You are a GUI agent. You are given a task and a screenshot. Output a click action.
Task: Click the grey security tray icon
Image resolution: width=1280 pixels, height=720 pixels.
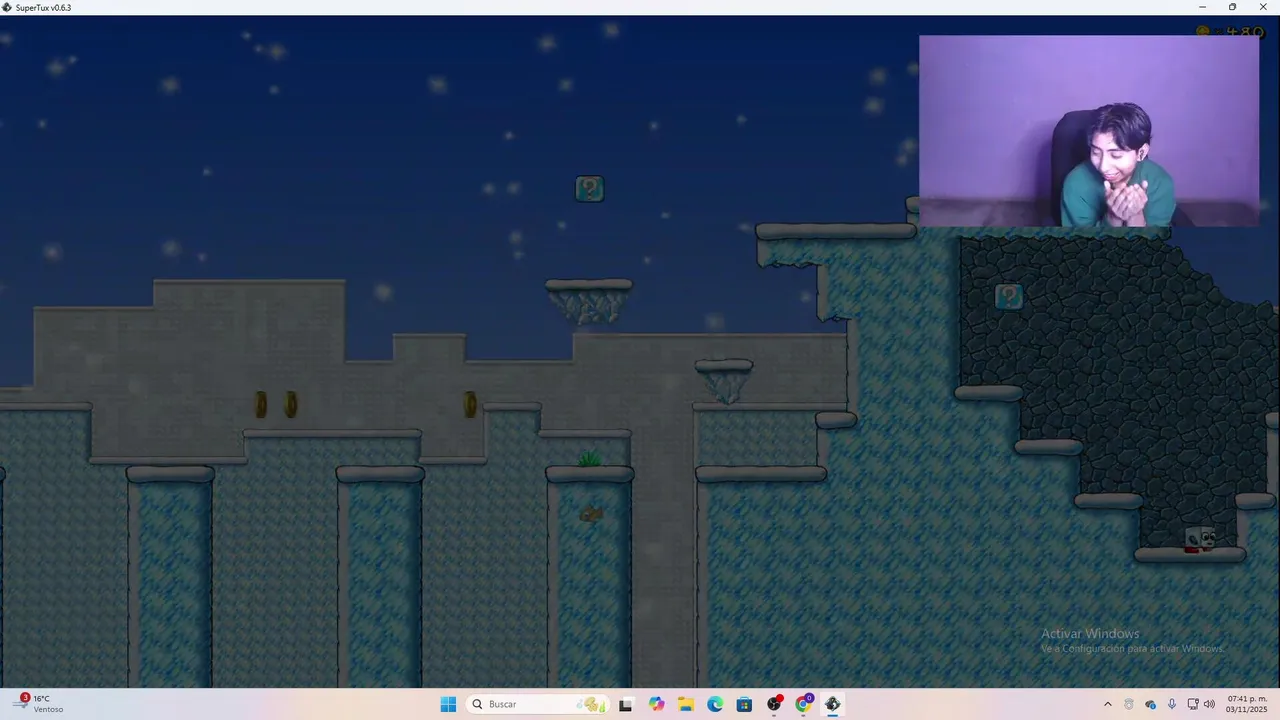point(1129,704)
